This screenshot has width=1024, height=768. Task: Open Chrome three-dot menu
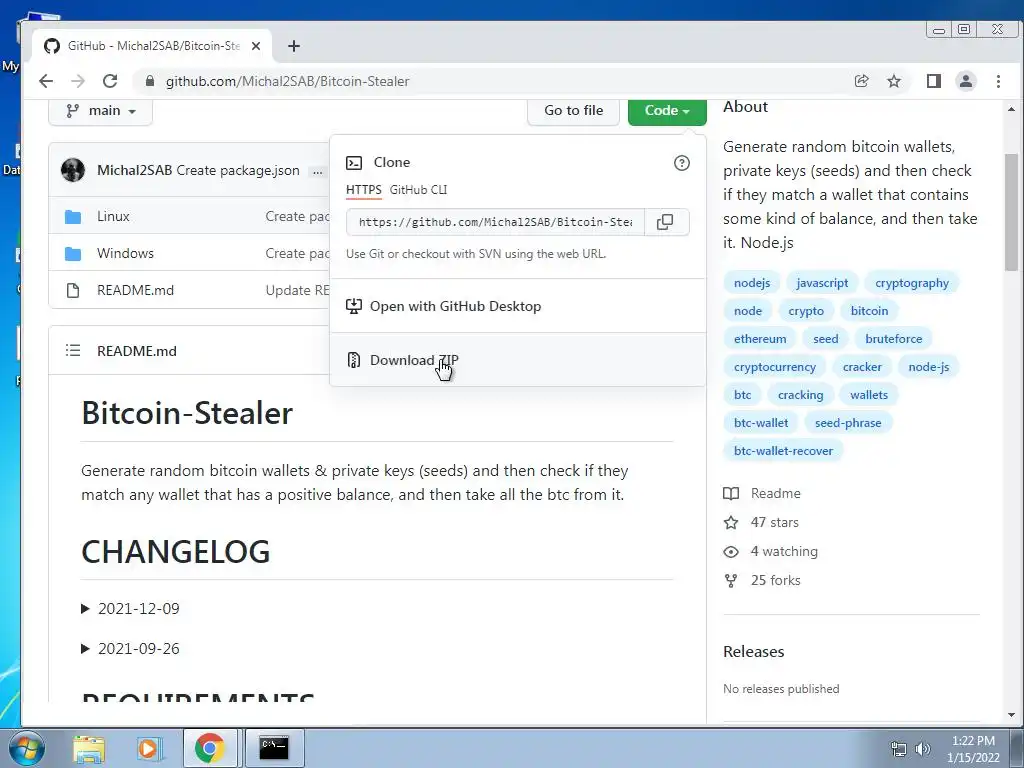coord(998,81)
